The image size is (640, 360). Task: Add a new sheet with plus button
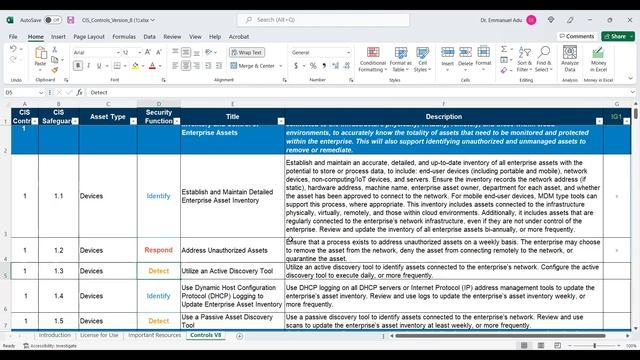point(240,336)
